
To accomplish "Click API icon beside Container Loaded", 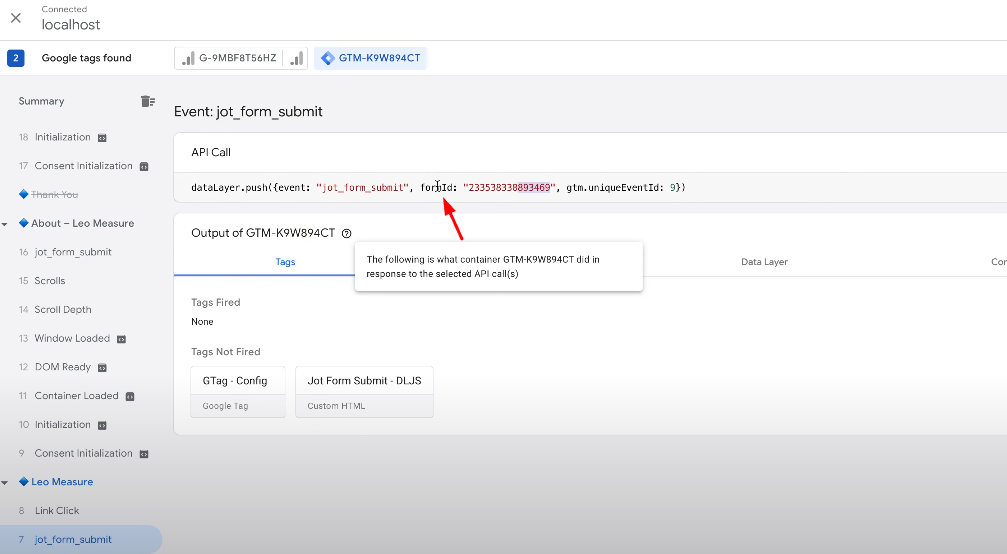I will tap(130, 397).
